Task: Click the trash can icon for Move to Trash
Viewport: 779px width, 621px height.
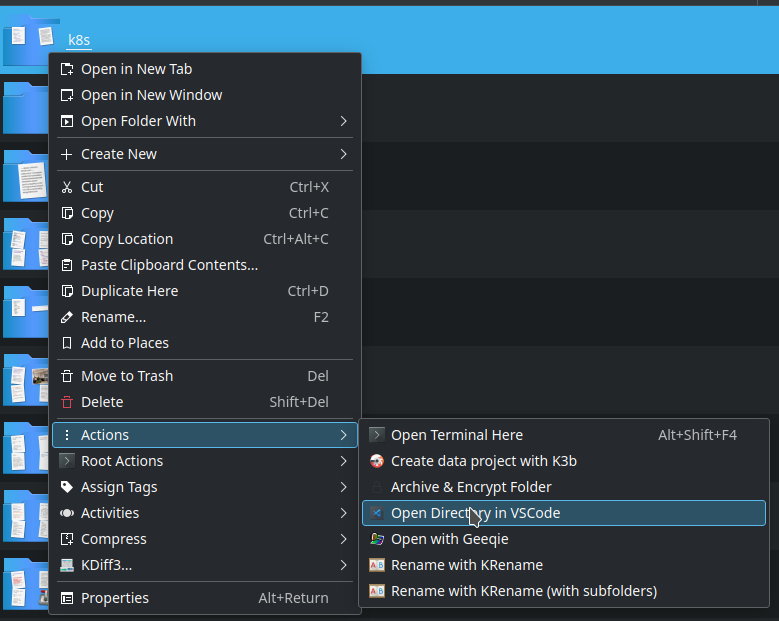Action: 67,376
